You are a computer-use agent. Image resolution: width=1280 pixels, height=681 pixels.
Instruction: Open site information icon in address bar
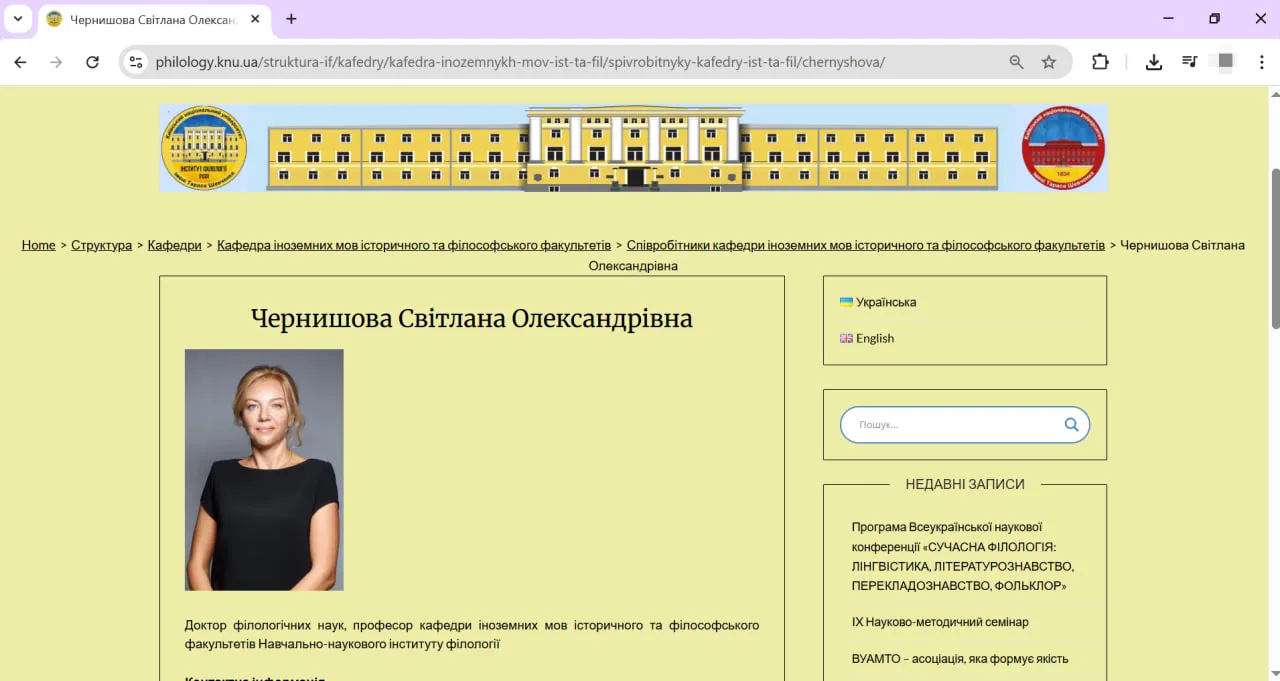click(137, 62)
